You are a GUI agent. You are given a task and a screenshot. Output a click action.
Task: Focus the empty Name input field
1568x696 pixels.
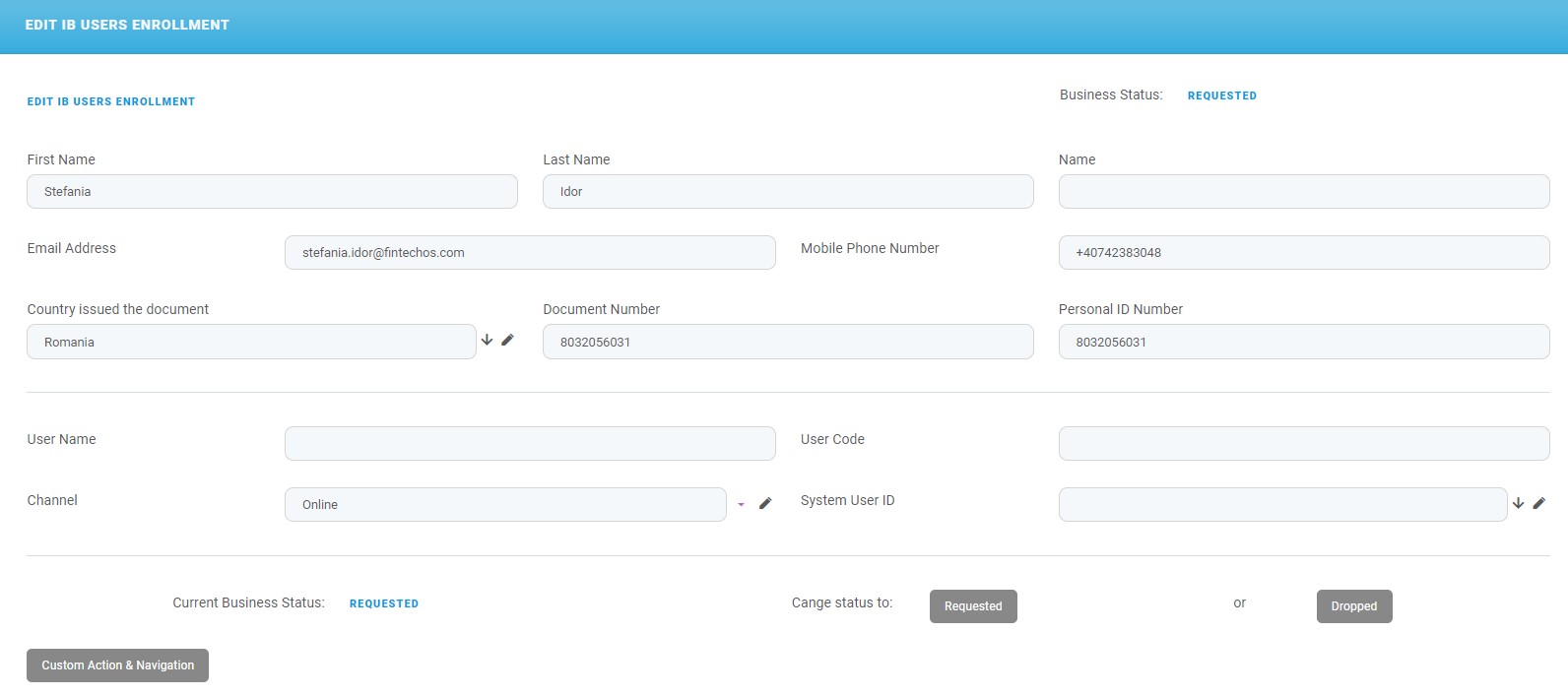tap(1303, 192)
